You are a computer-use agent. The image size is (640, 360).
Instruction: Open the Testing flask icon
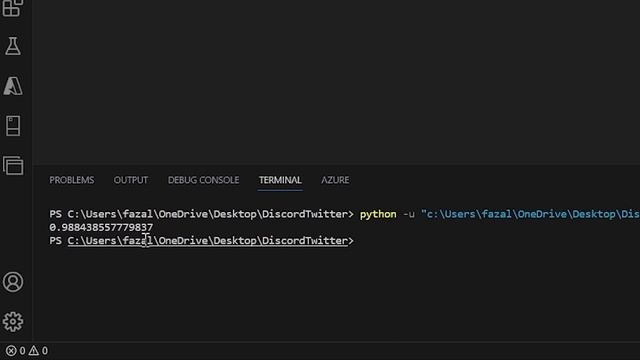click(x=13, y=46)
